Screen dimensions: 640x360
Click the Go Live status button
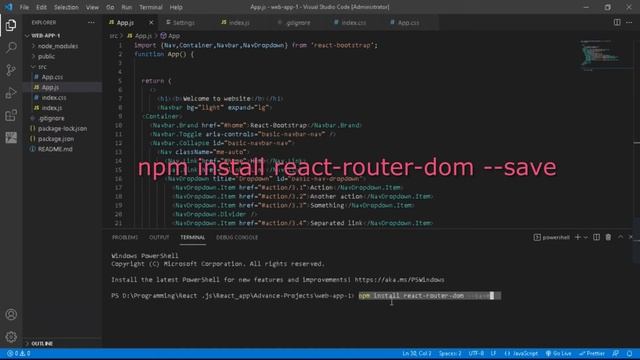click(558, 353)
